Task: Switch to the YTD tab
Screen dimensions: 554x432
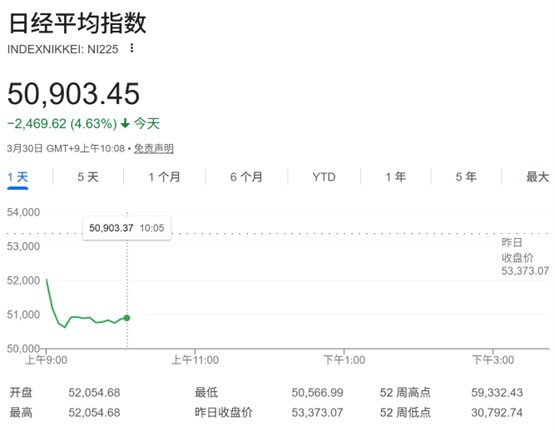Action: 324,177
